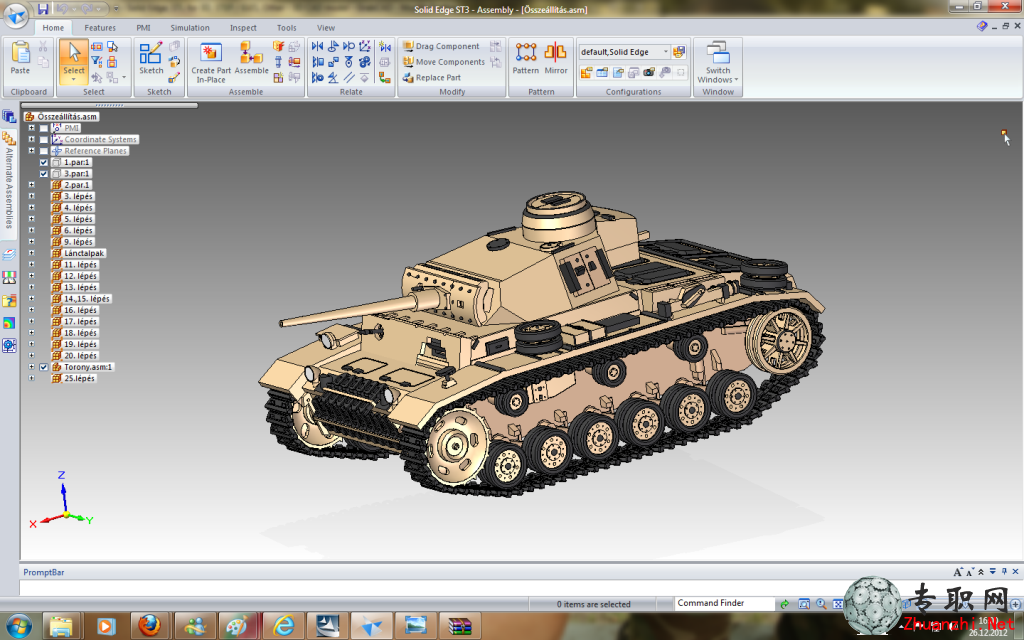Click the Replace Part button
1024x640 pixels.
click(x=432, y=78)
